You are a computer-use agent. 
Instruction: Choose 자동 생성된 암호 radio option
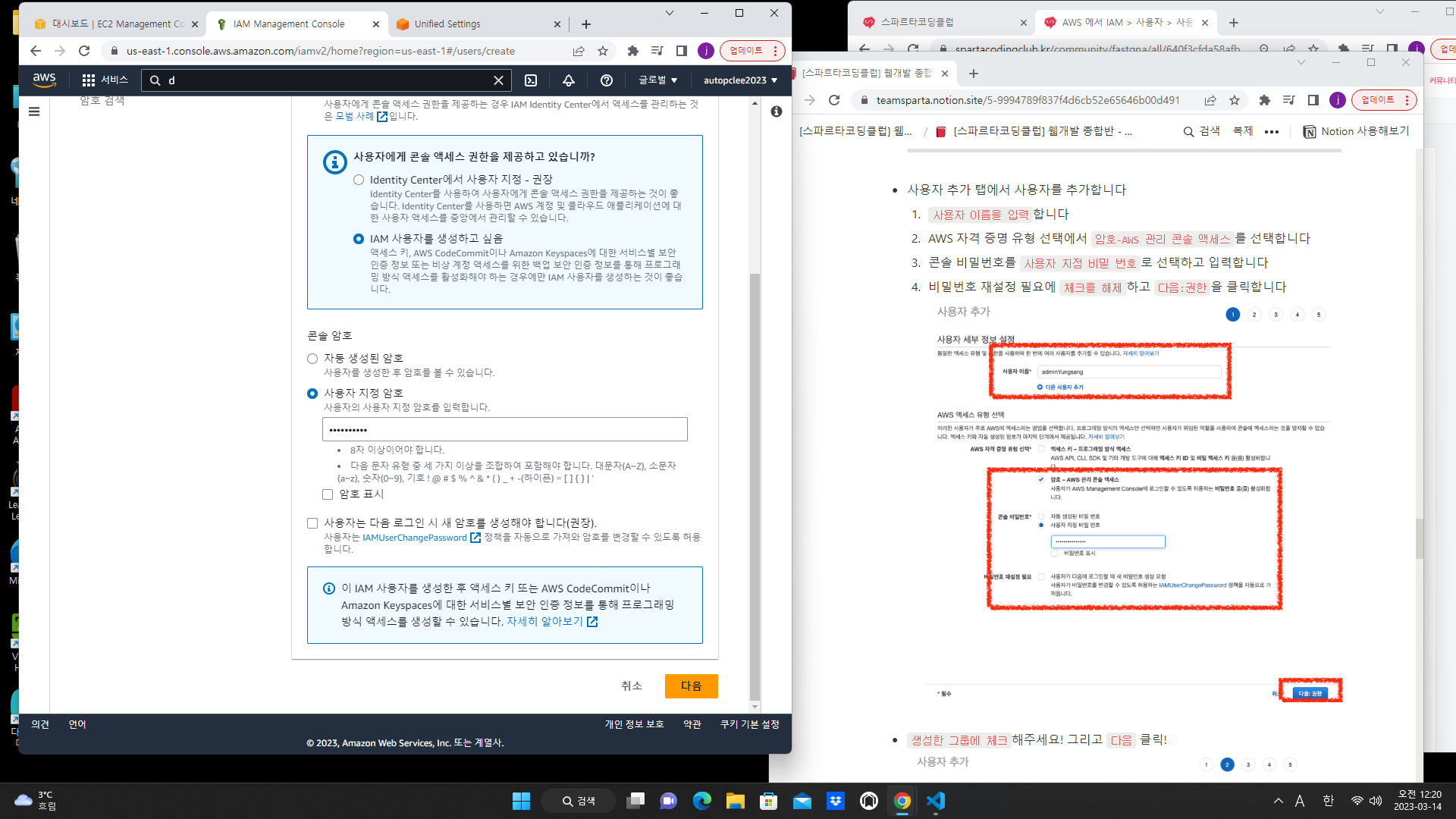click(x=312, y=359)
